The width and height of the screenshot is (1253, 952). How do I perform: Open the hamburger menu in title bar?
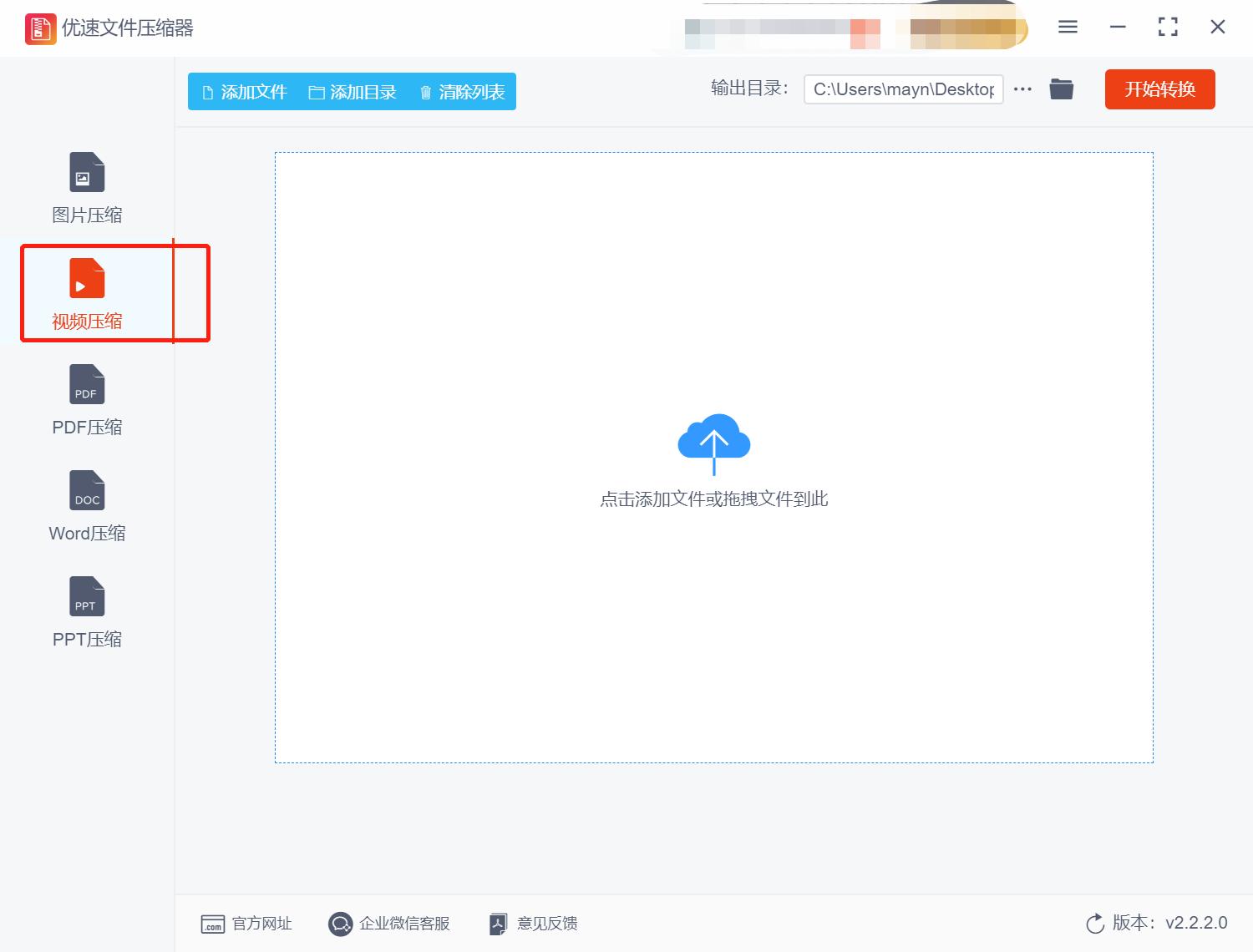1067,27
